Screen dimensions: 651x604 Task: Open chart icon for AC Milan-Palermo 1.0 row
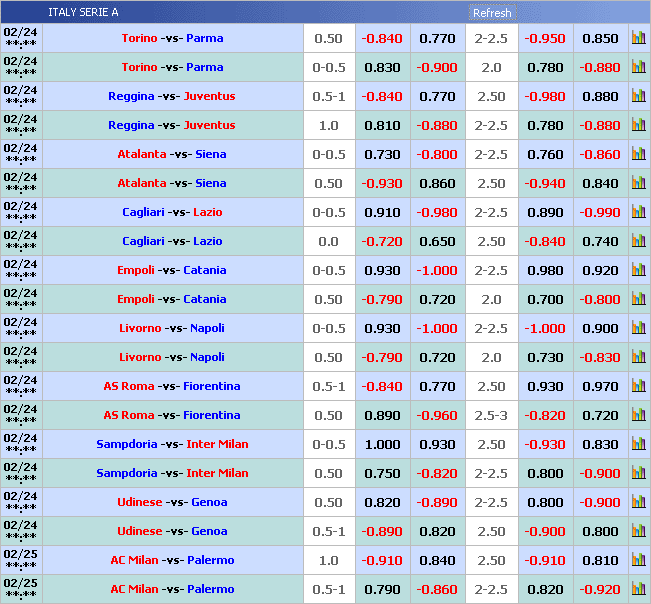coord(638,561)
